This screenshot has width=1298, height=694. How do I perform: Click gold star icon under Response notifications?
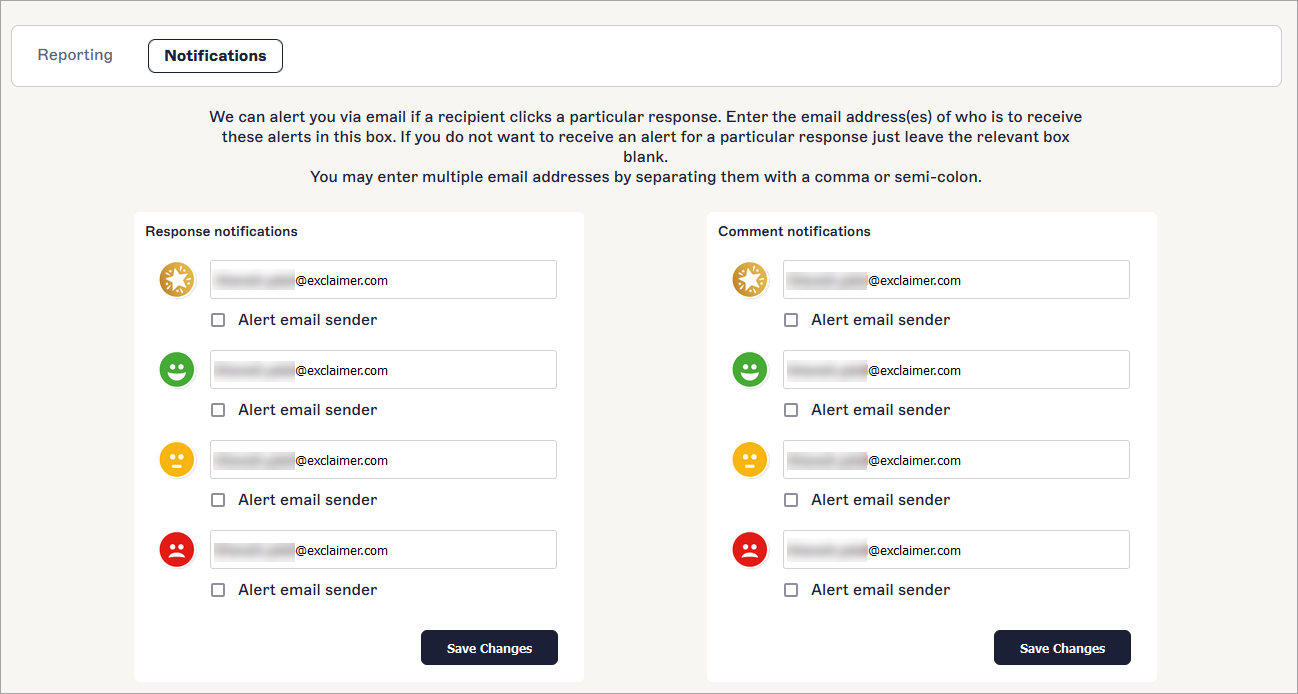(x=176, y=280)
